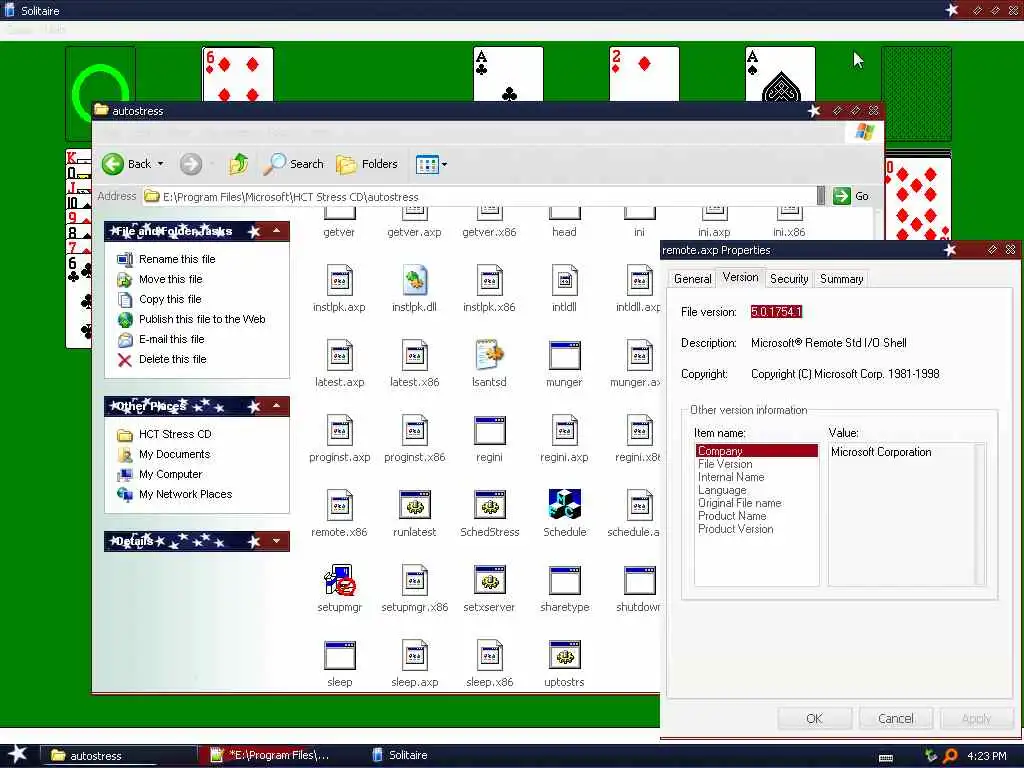
Task: Open the address bar dropdown arrow
Action: pos(821,196)
